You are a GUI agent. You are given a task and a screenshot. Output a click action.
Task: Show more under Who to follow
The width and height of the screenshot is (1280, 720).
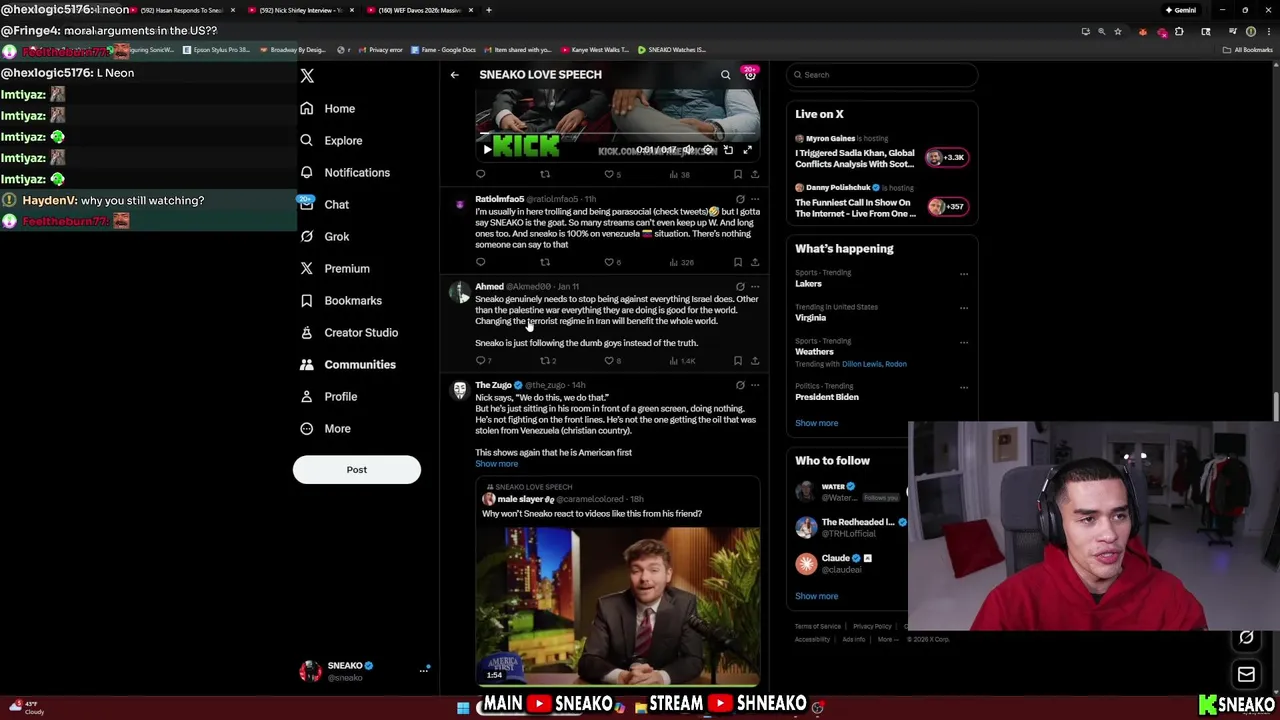click(x=816, y=596)
